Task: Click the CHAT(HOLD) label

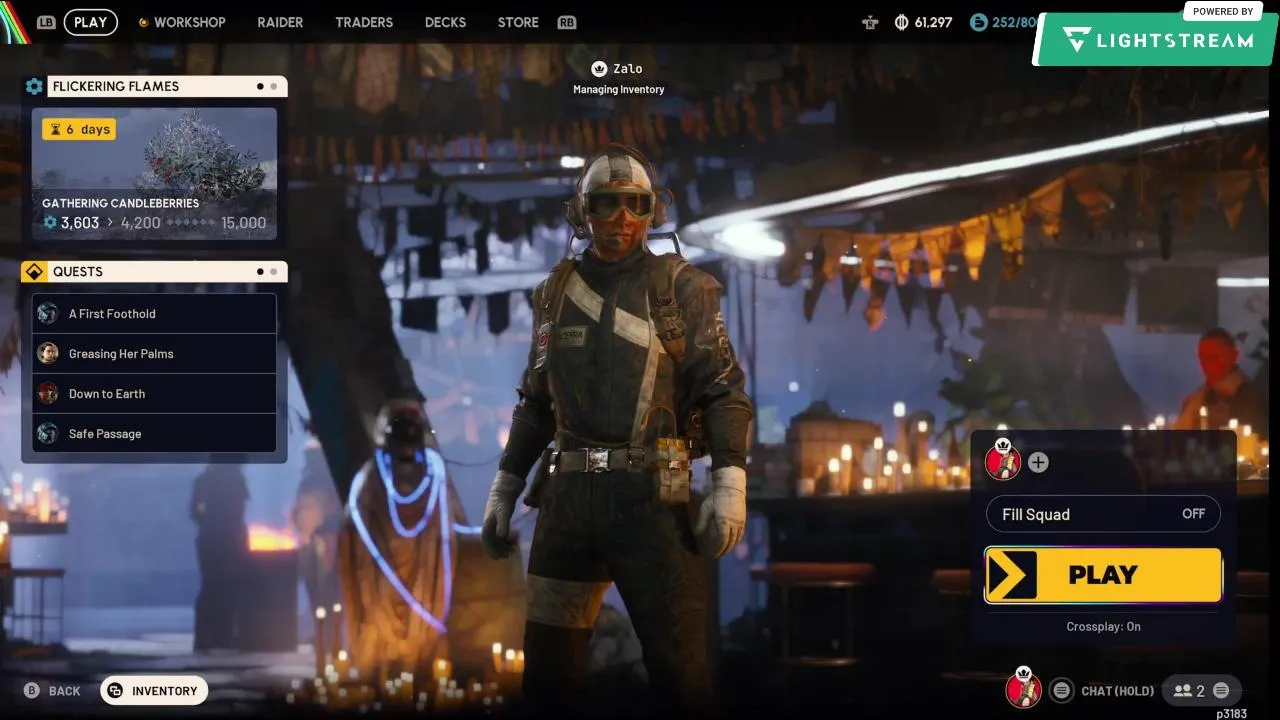Action: pos(1118,691)
